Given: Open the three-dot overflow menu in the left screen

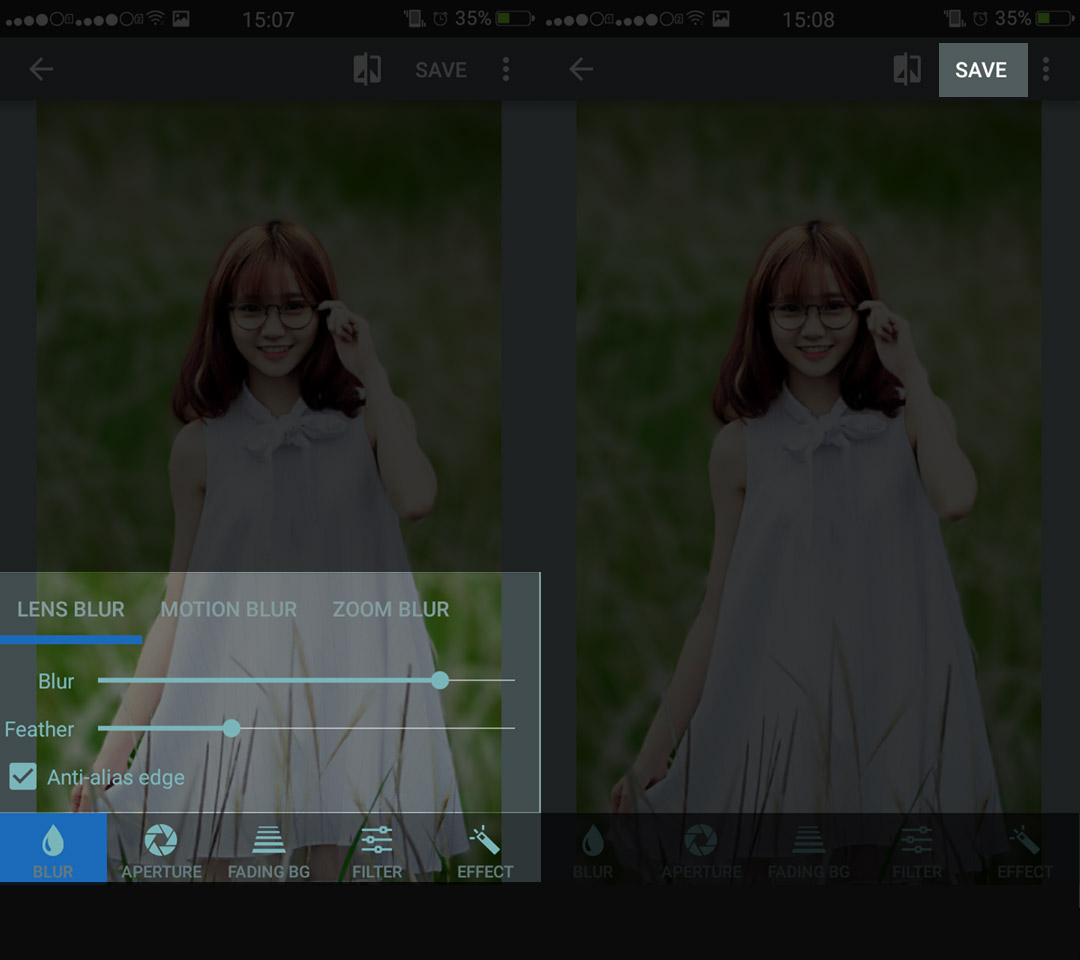Looking at the screenshot, I should tap(506, 69).
